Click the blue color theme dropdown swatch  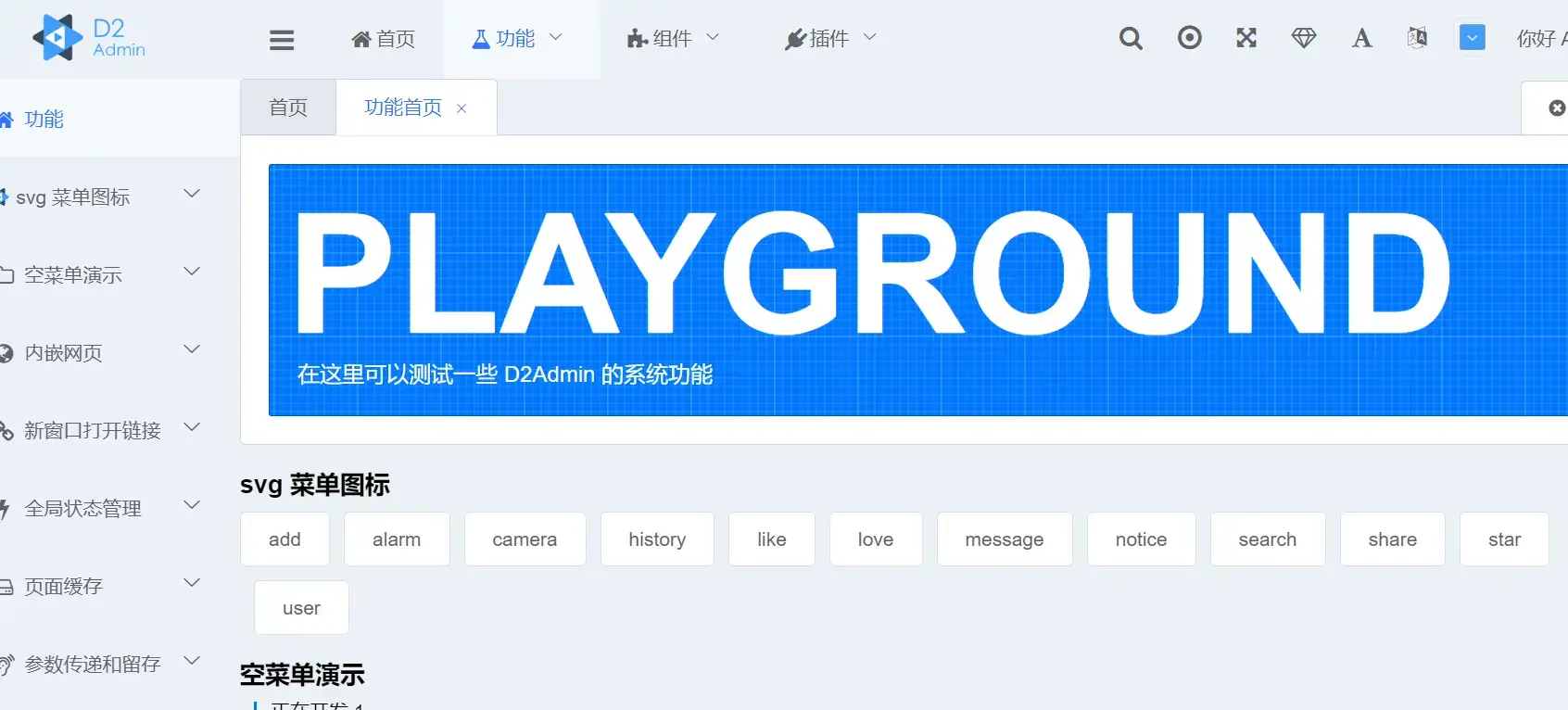click(x=1472, y=38)
